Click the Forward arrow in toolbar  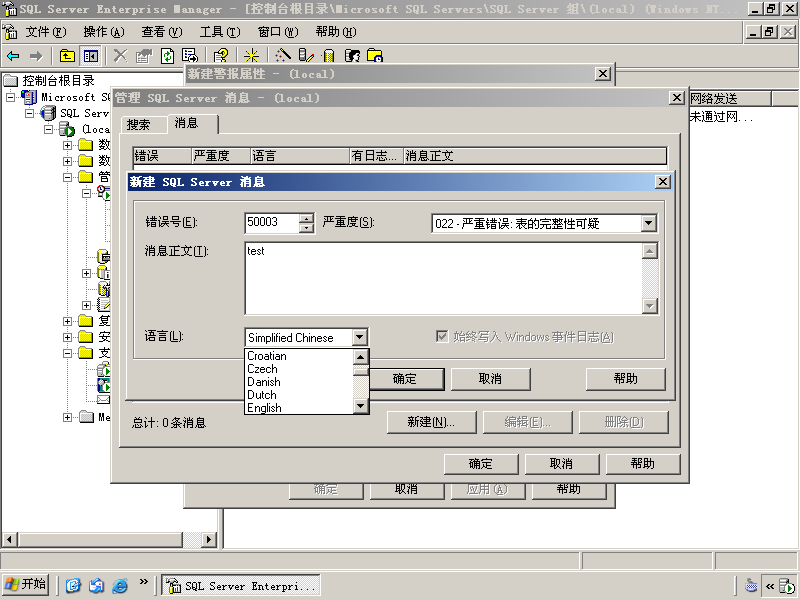point(36,56)
